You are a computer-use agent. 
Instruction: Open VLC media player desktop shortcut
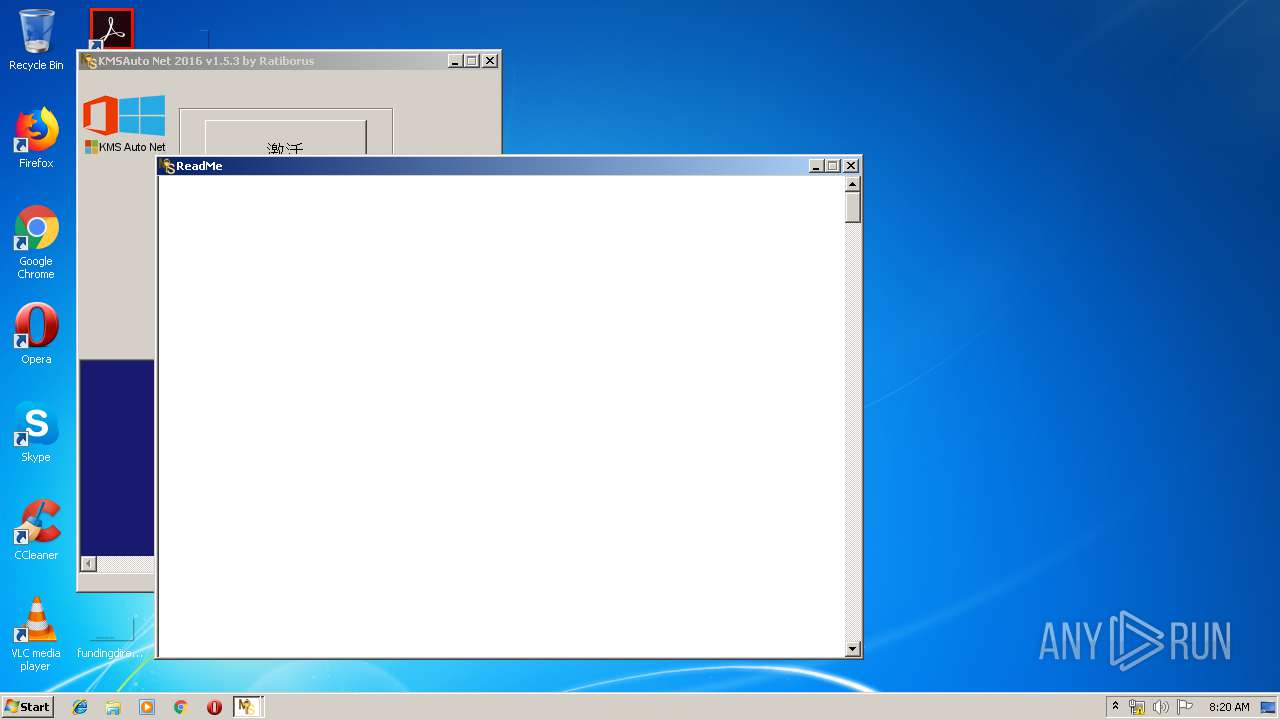click(36, 634)
